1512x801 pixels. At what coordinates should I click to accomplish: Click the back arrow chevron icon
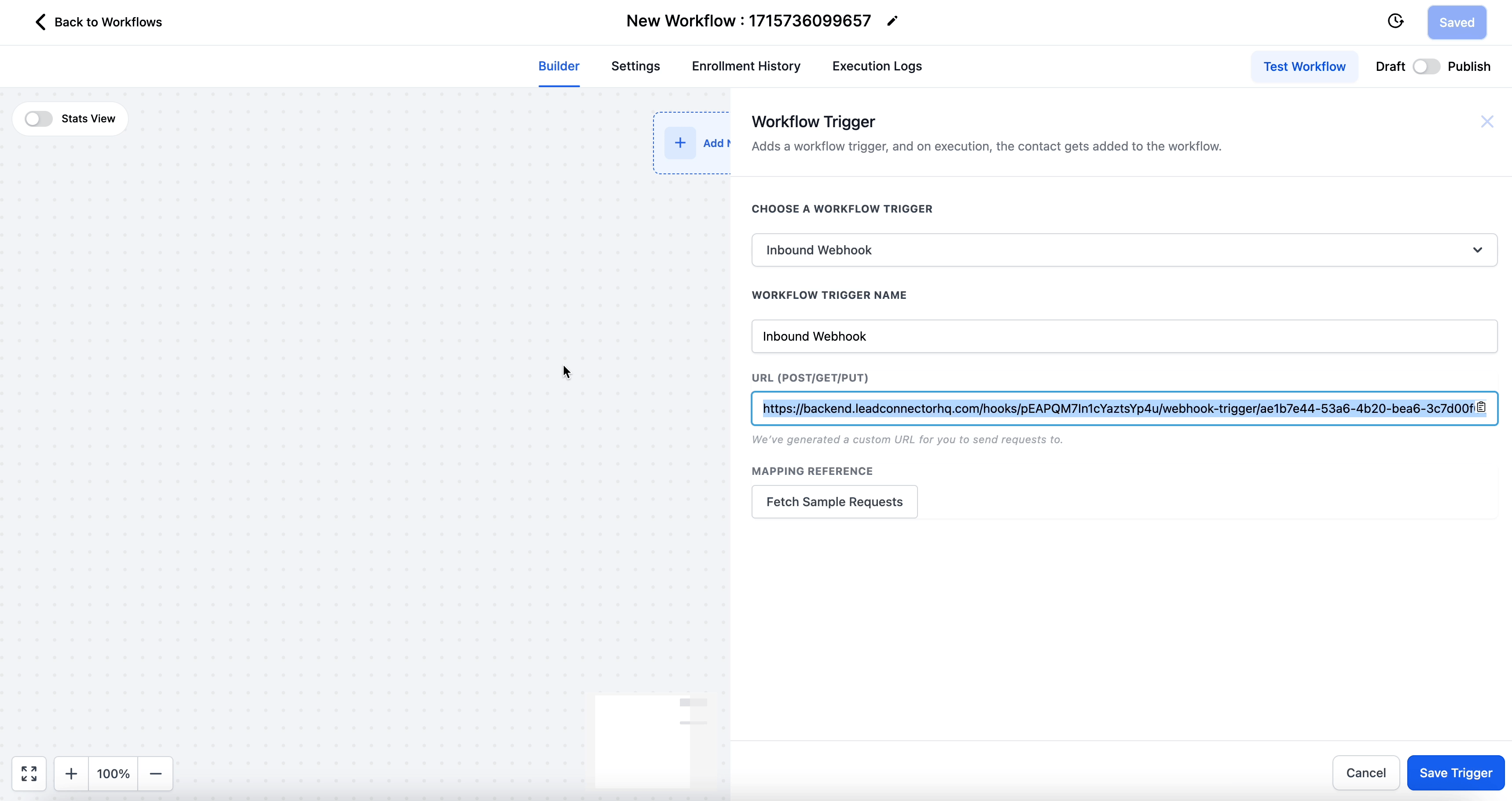(x=40, y=22)
